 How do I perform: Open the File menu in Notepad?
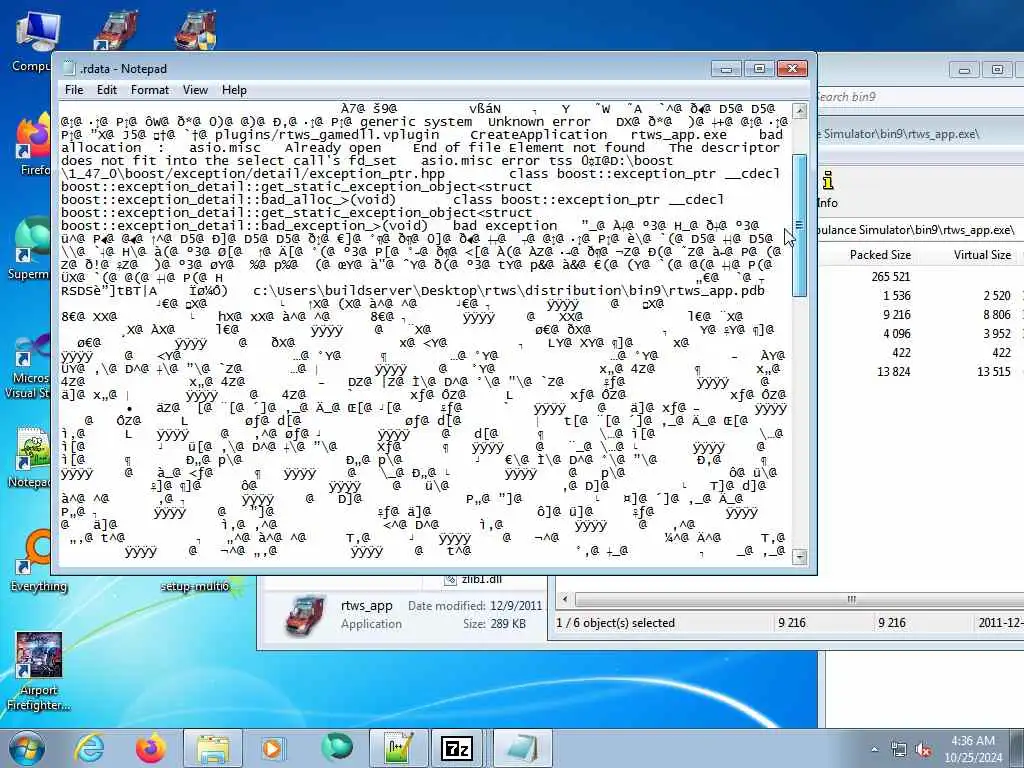[x=74, y=89]
